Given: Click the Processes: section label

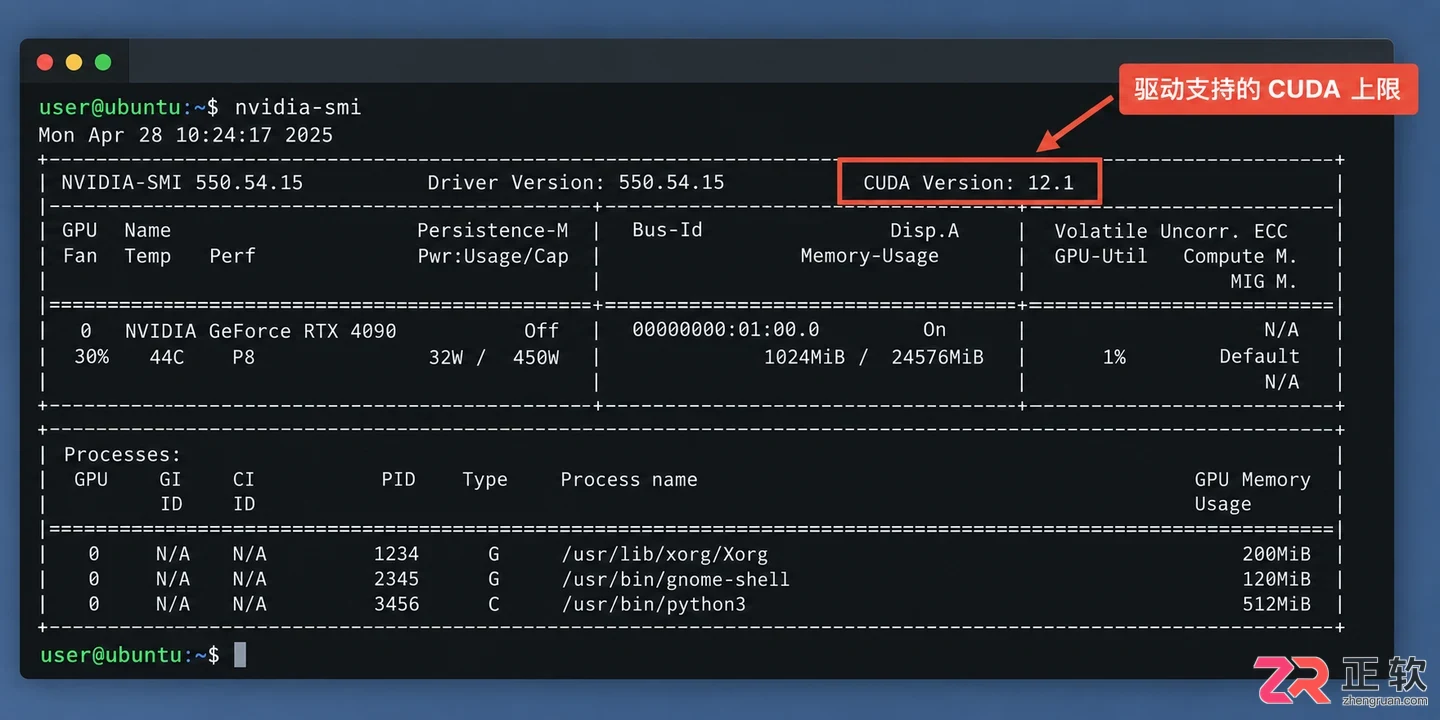Looking at the screenshot, I should 123,455.
